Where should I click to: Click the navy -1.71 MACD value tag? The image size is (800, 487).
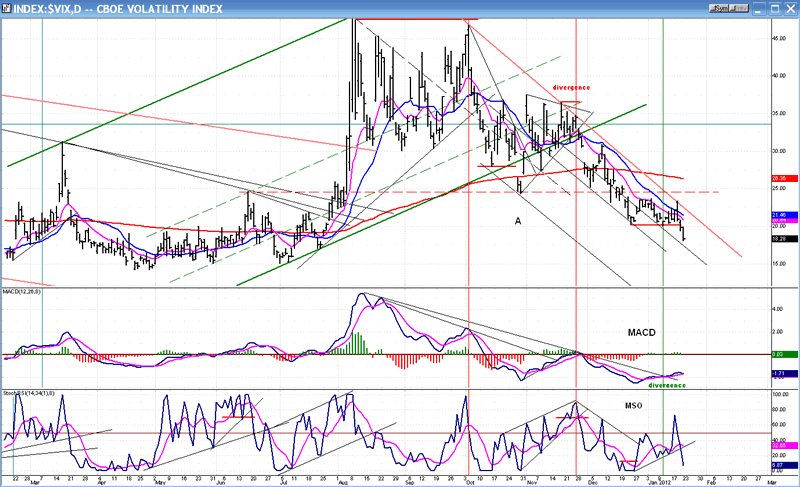pos(783,374)
